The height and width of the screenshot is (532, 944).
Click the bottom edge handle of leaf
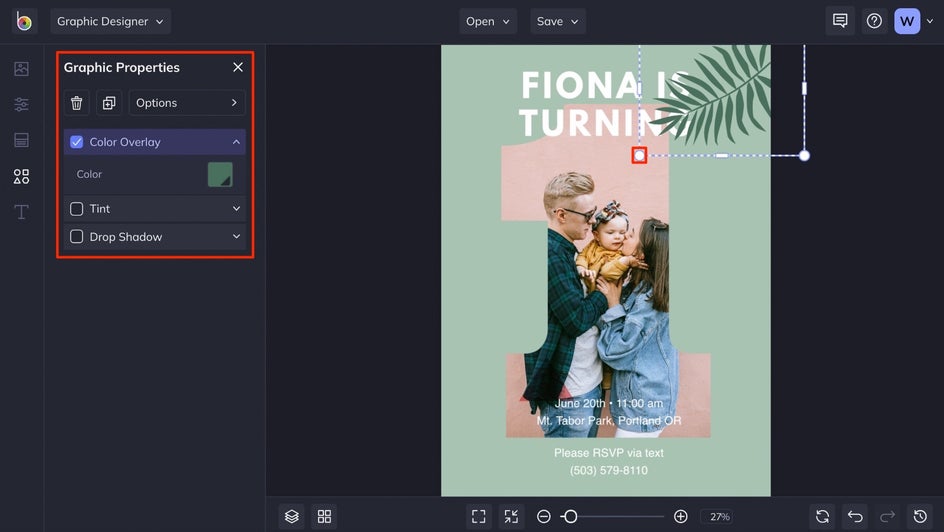(722, 155)
